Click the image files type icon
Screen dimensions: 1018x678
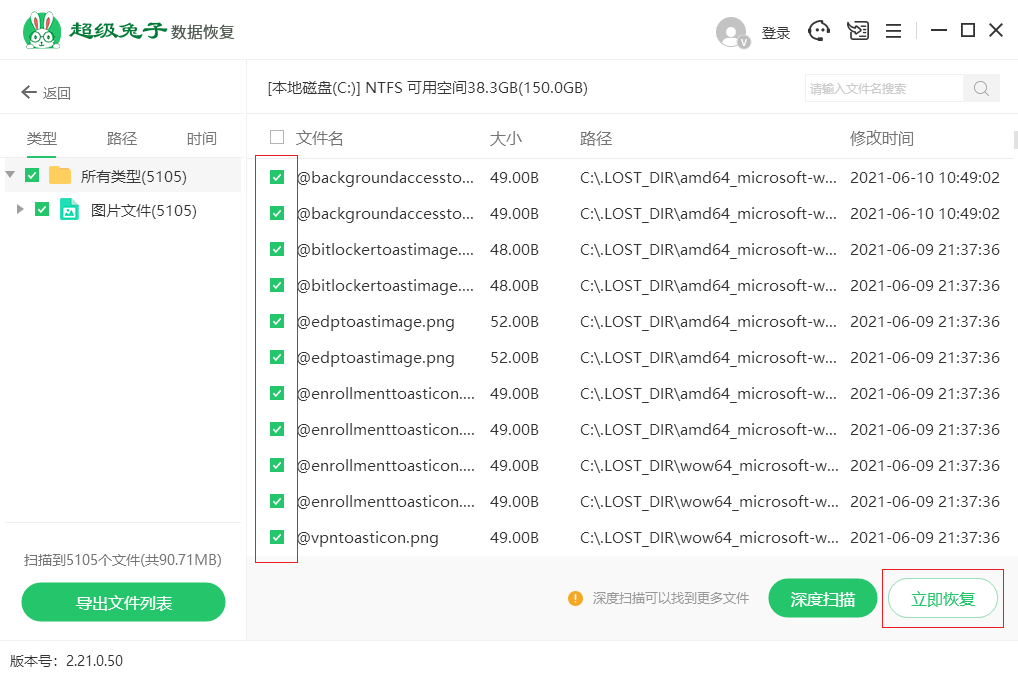69,210
